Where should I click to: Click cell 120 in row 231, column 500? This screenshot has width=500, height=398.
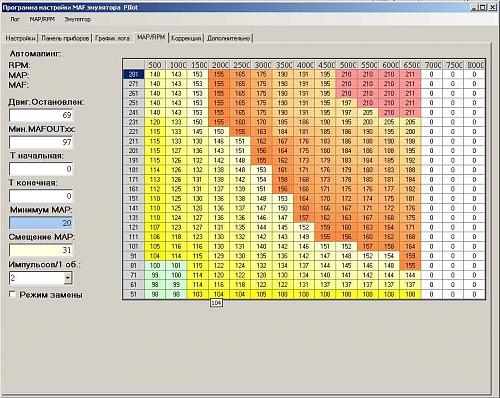click(155, 122)
